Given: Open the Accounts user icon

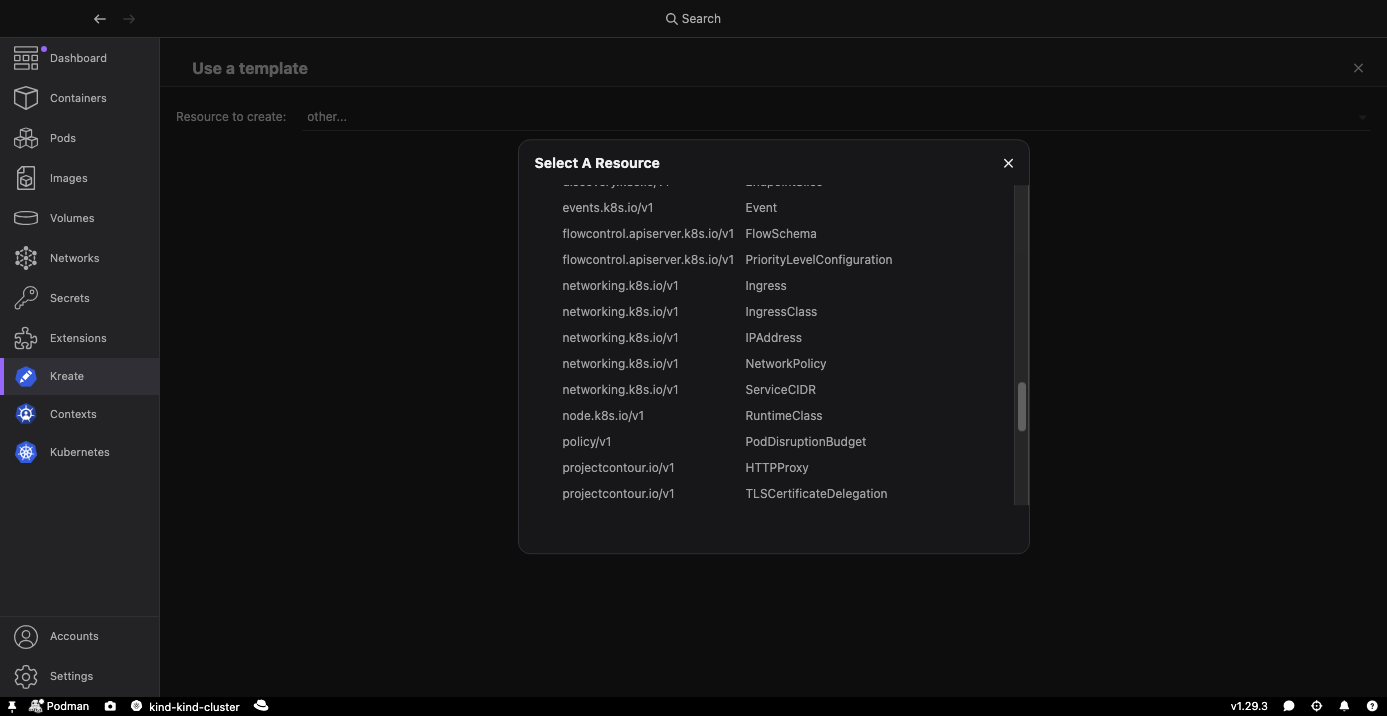Looking at the screenshot, I should click(26, 636).
